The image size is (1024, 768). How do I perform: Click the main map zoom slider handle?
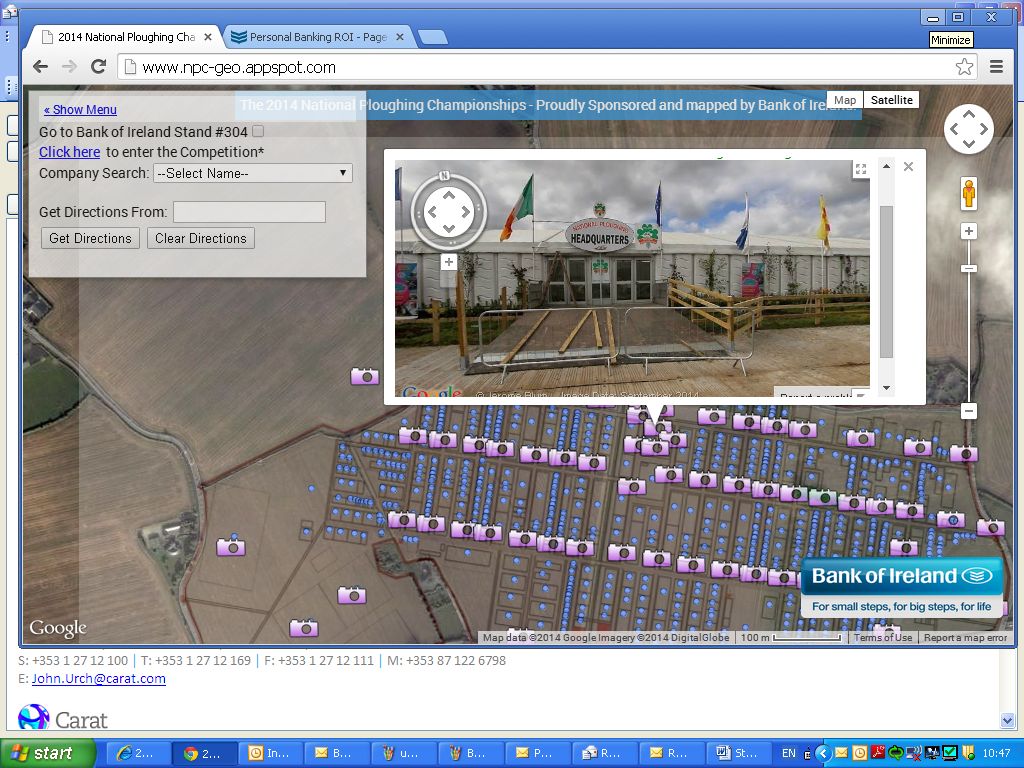click(x=968, y=268)
